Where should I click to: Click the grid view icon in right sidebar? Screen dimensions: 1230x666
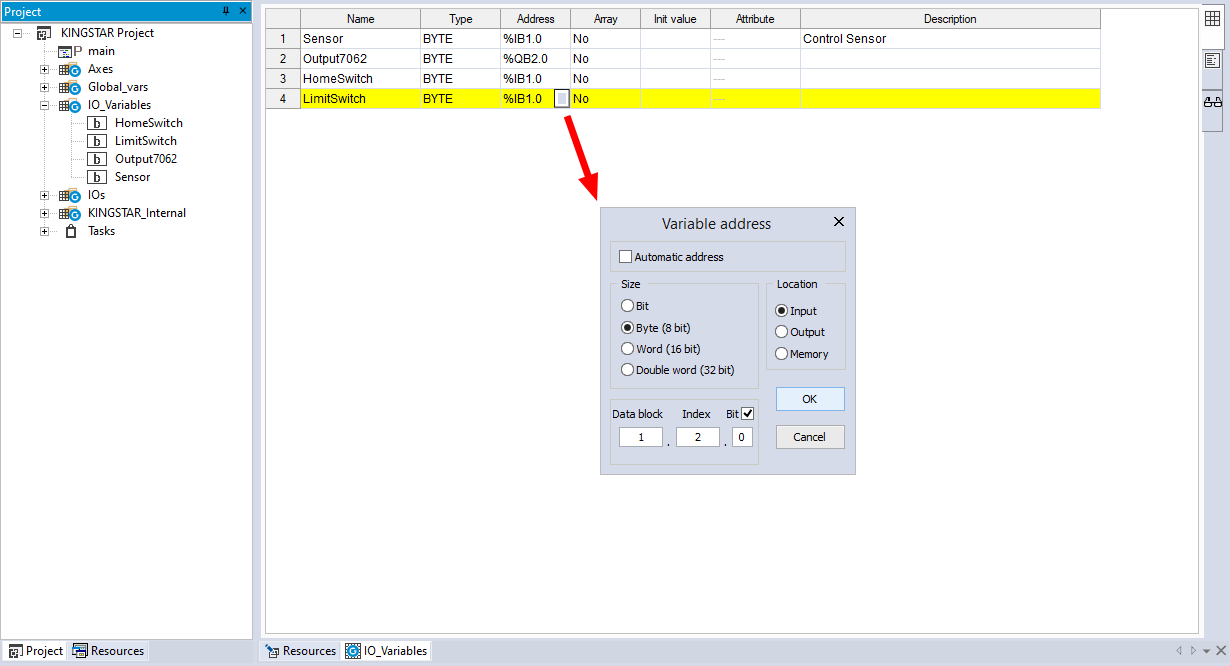click(1213, 18)
